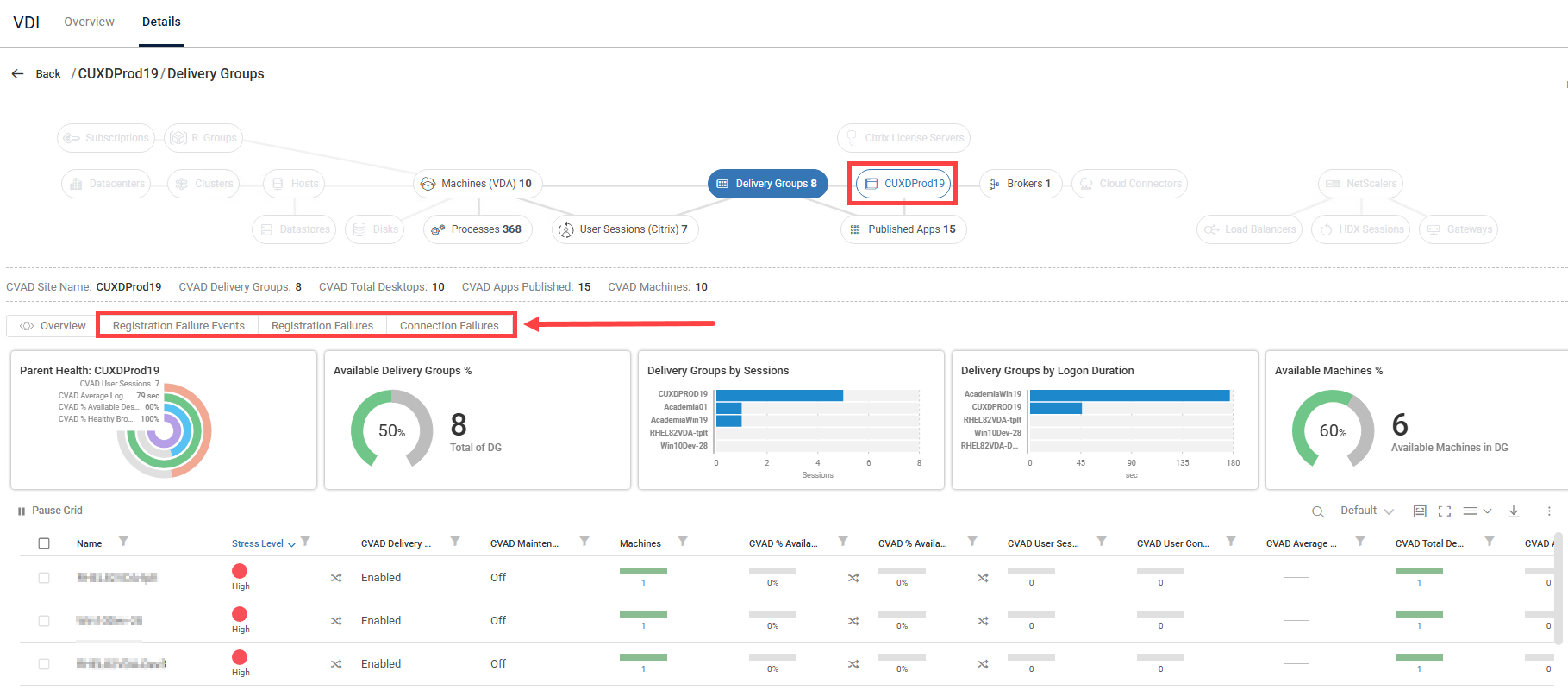Click the first row's red High stress indicator
1568x690 pixels.
coord(240,571)
